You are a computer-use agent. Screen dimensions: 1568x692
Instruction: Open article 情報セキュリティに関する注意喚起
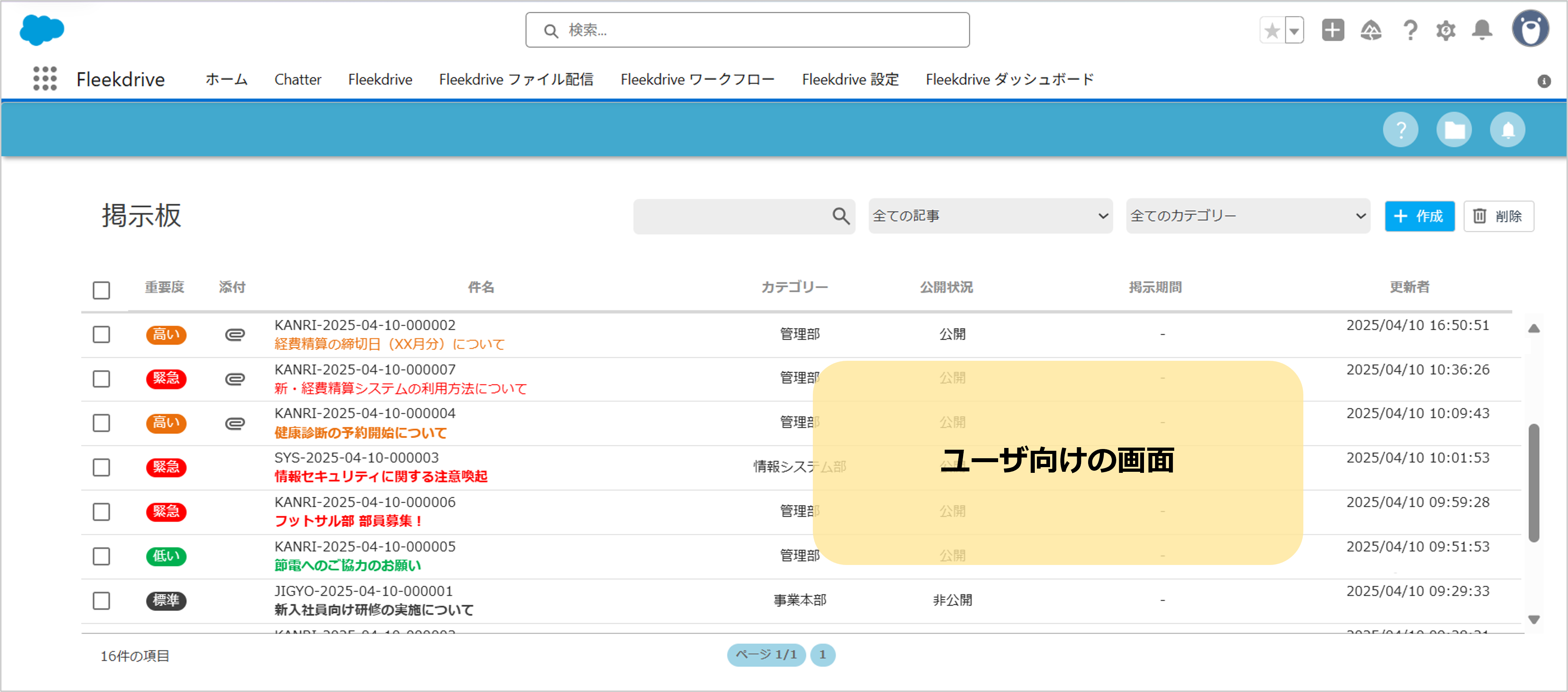tap(380, 477)
